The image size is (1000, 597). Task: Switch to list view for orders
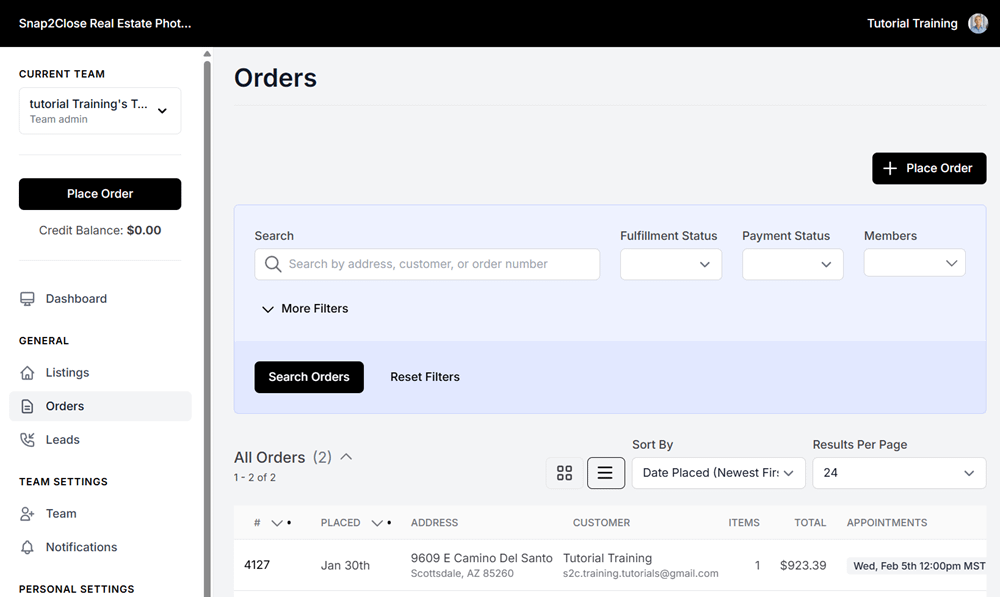tap(606, 472)
